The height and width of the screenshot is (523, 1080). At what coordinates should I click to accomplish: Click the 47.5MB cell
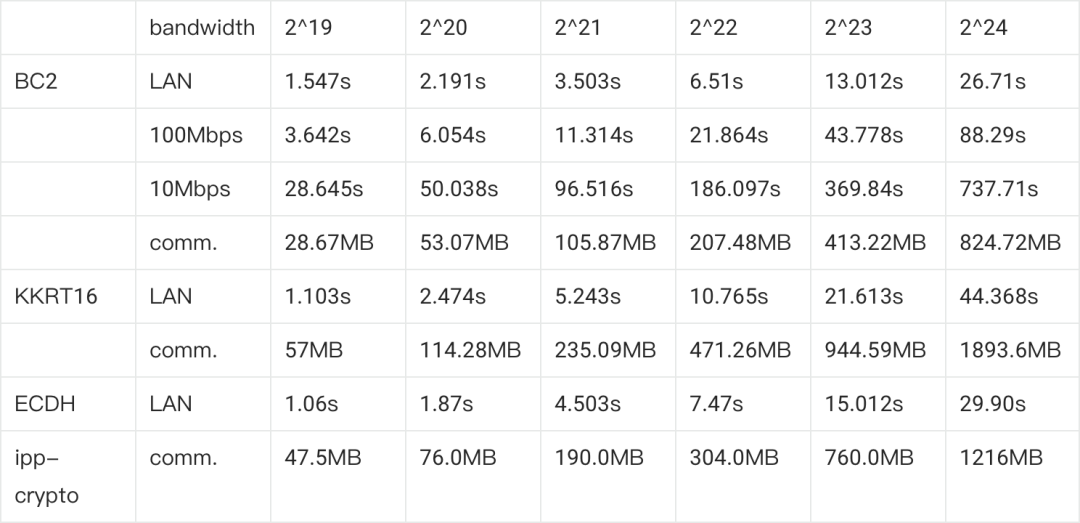323,458
